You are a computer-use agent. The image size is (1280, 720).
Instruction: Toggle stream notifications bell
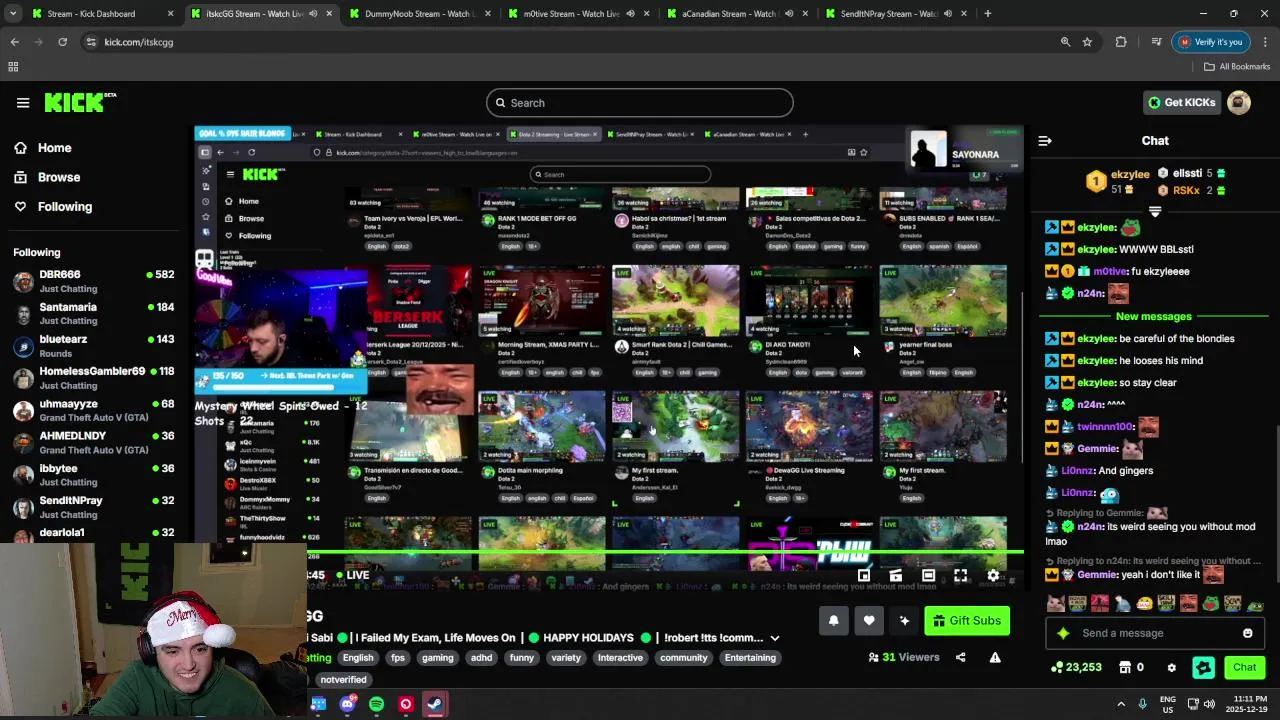833,620
